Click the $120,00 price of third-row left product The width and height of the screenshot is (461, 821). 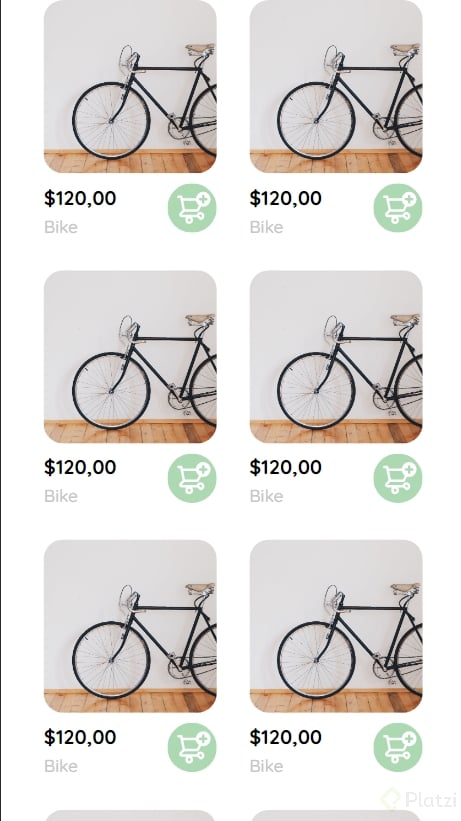coord(80,738)
